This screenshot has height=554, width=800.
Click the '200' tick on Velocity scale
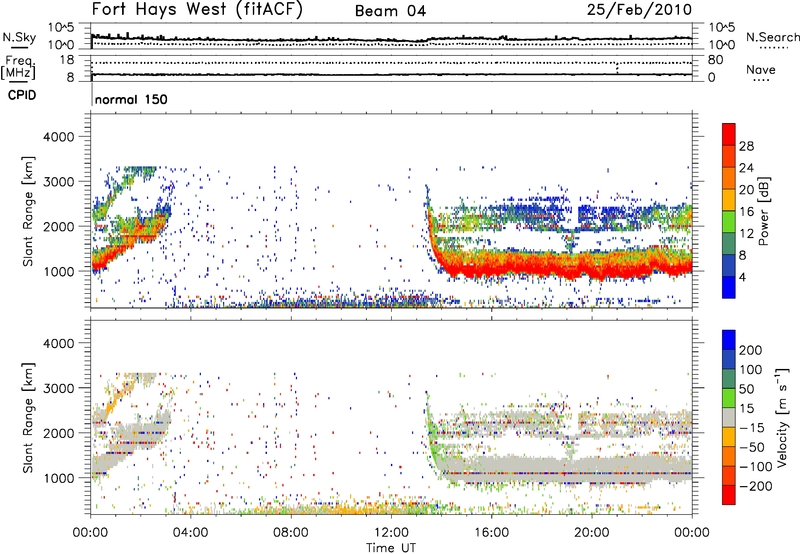(x=751, y=350)
